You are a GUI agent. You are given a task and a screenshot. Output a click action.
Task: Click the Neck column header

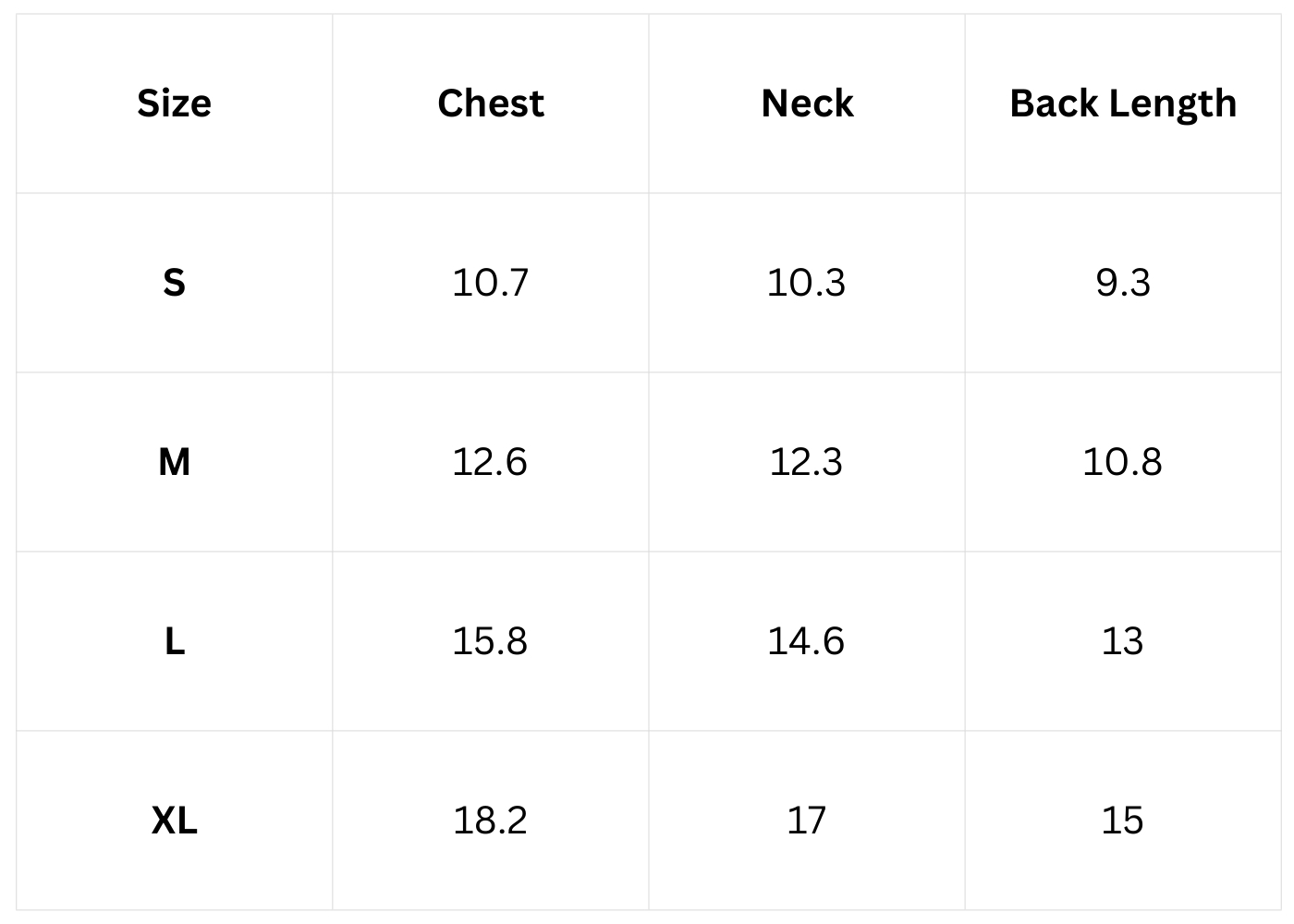(807, 103)
